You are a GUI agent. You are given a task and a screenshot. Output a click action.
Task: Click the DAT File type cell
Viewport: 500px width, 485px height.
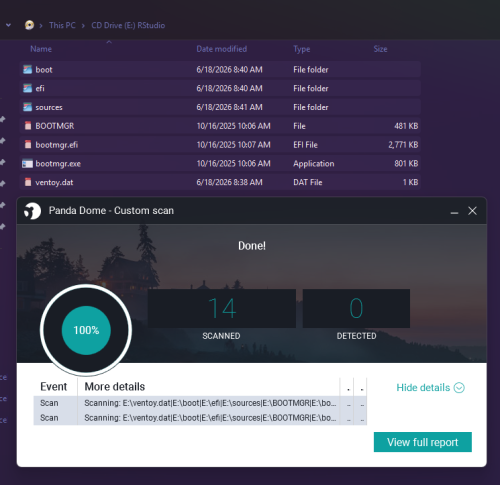coord(308,182)
